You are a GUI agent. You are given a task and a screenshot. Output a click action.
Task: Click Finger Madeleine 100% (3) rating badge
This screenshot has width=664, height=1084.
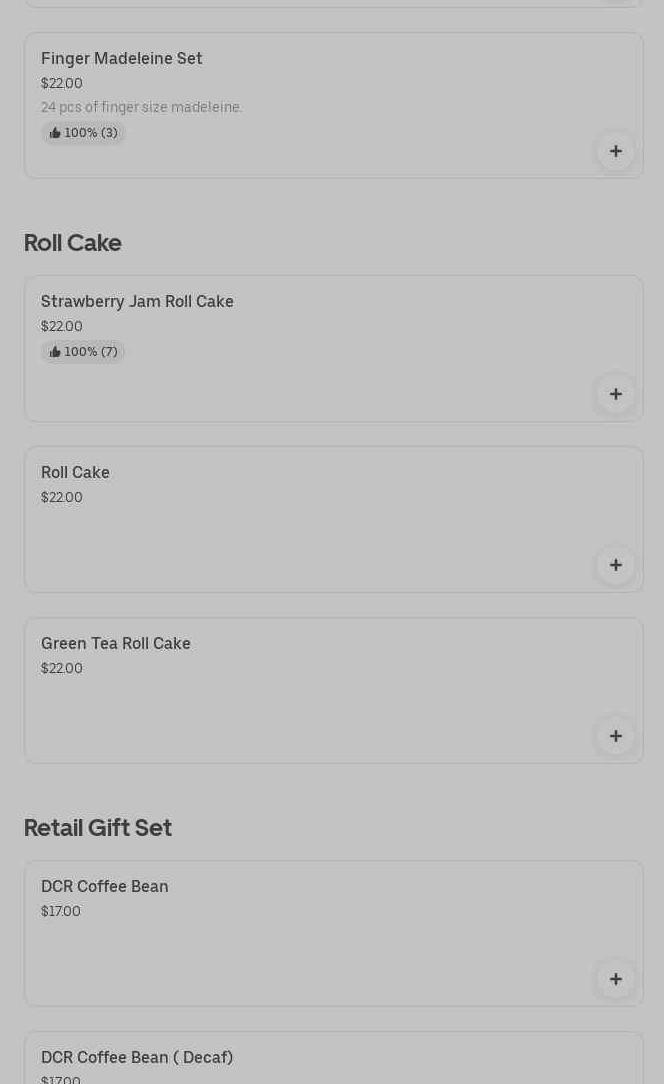pos(84,133)
